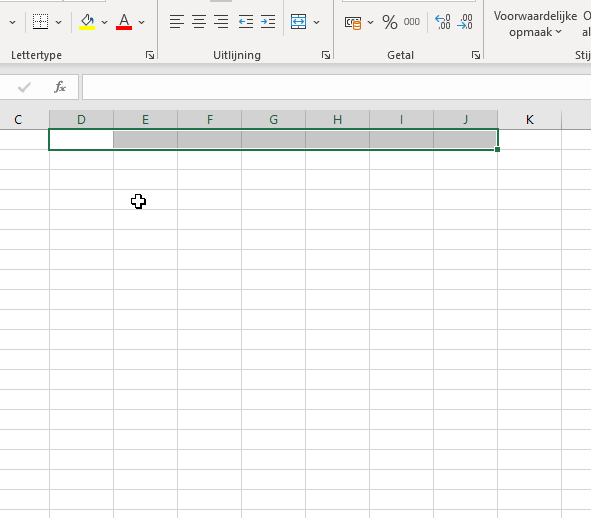Select column I header
Image resolution: width=591 pixels, height=518 pixels.
pyautogui.click(x=401, y=120)
